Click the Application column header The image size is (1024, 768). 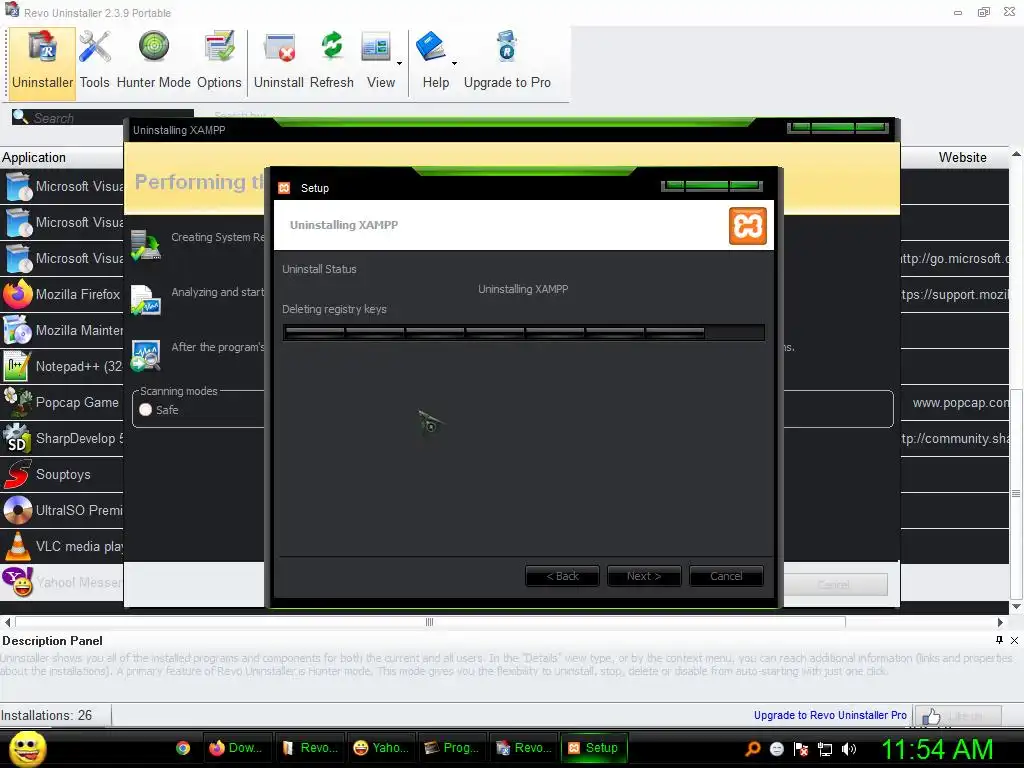(62, 157)
